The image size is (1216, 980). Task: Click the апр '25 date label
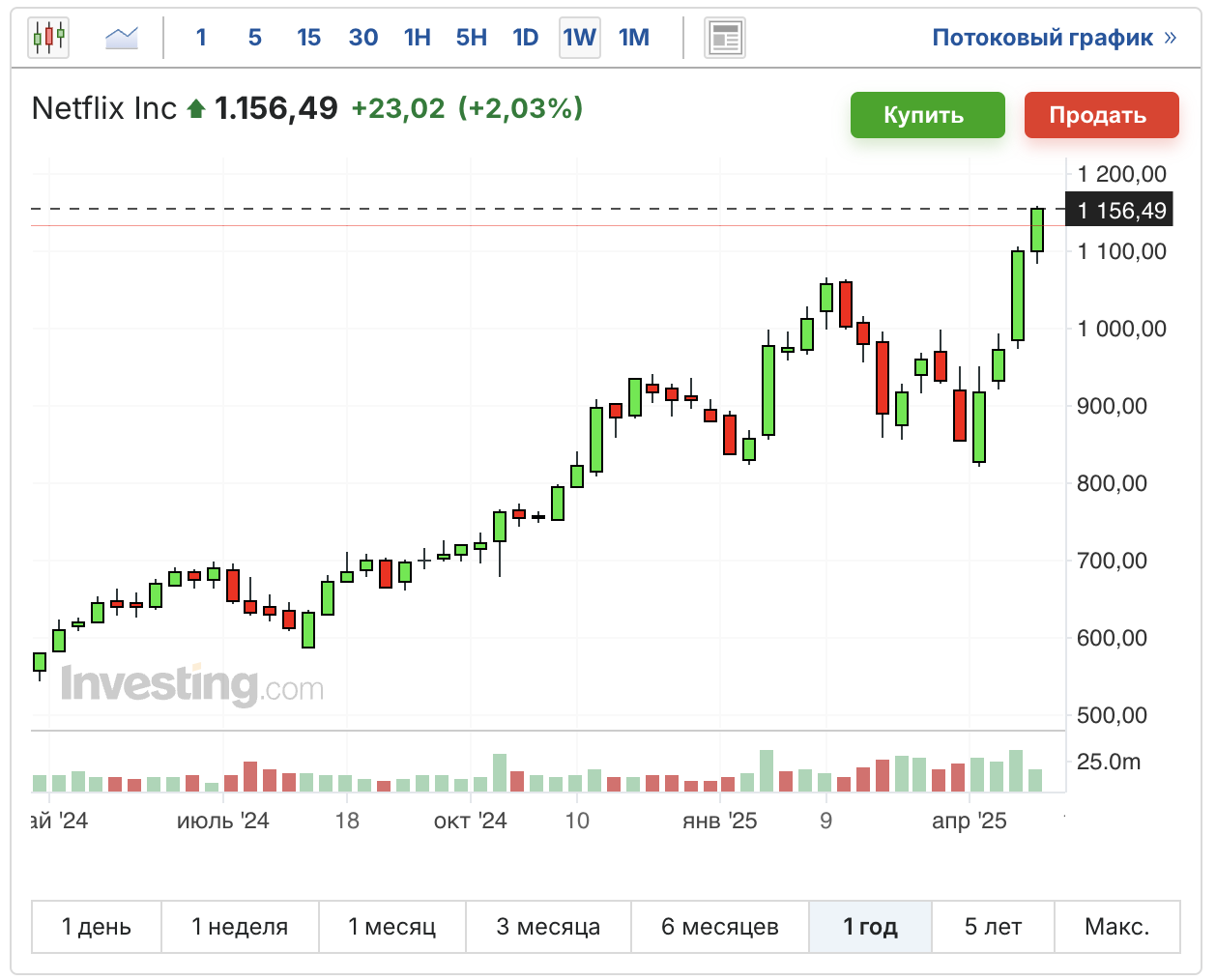[x=970, y=821]
